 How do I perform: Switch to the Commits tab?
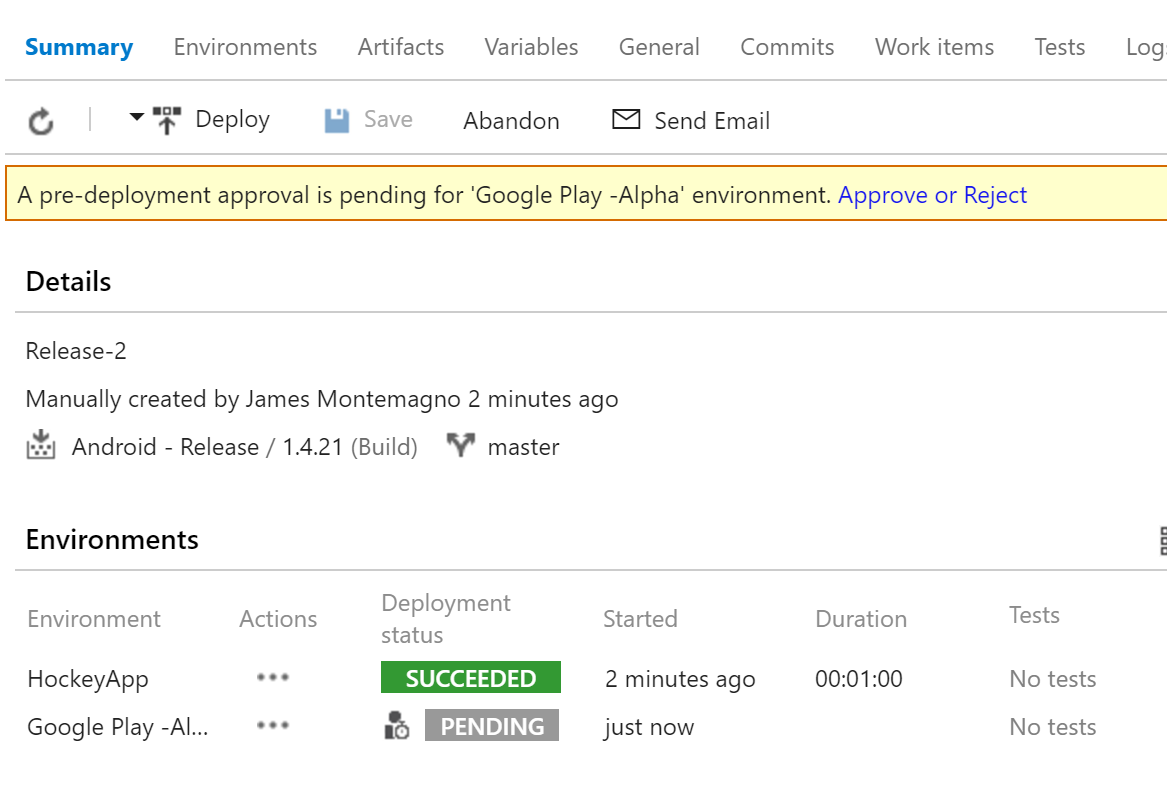coord(787,46)
